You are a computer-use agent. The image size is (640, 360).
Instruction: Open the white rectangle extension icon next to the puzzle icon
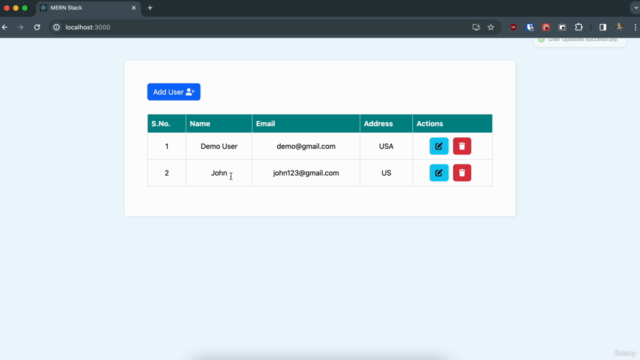click(x=562, y=27)
